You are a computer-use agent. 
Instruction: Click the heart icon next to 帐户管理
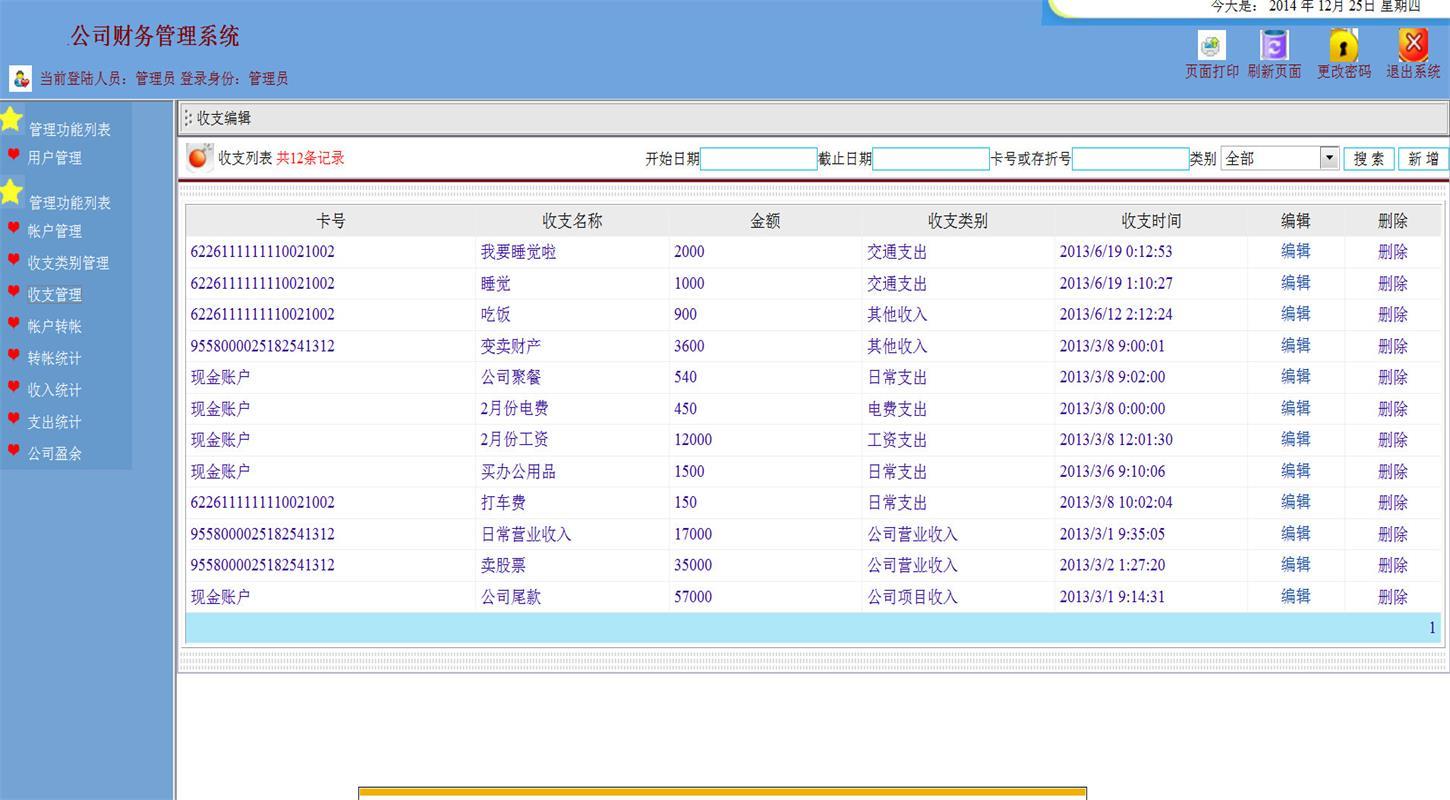[14, 228]
